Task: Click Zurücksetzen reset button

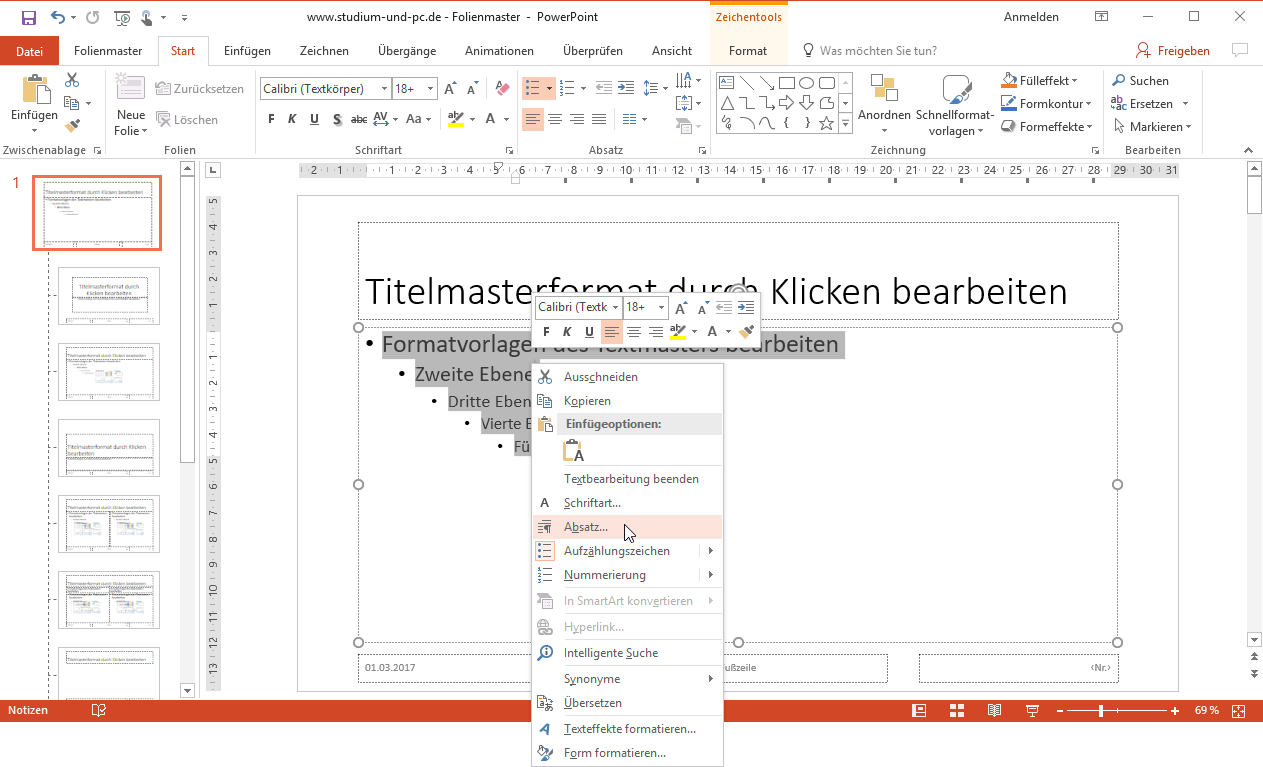Action: 200,89
